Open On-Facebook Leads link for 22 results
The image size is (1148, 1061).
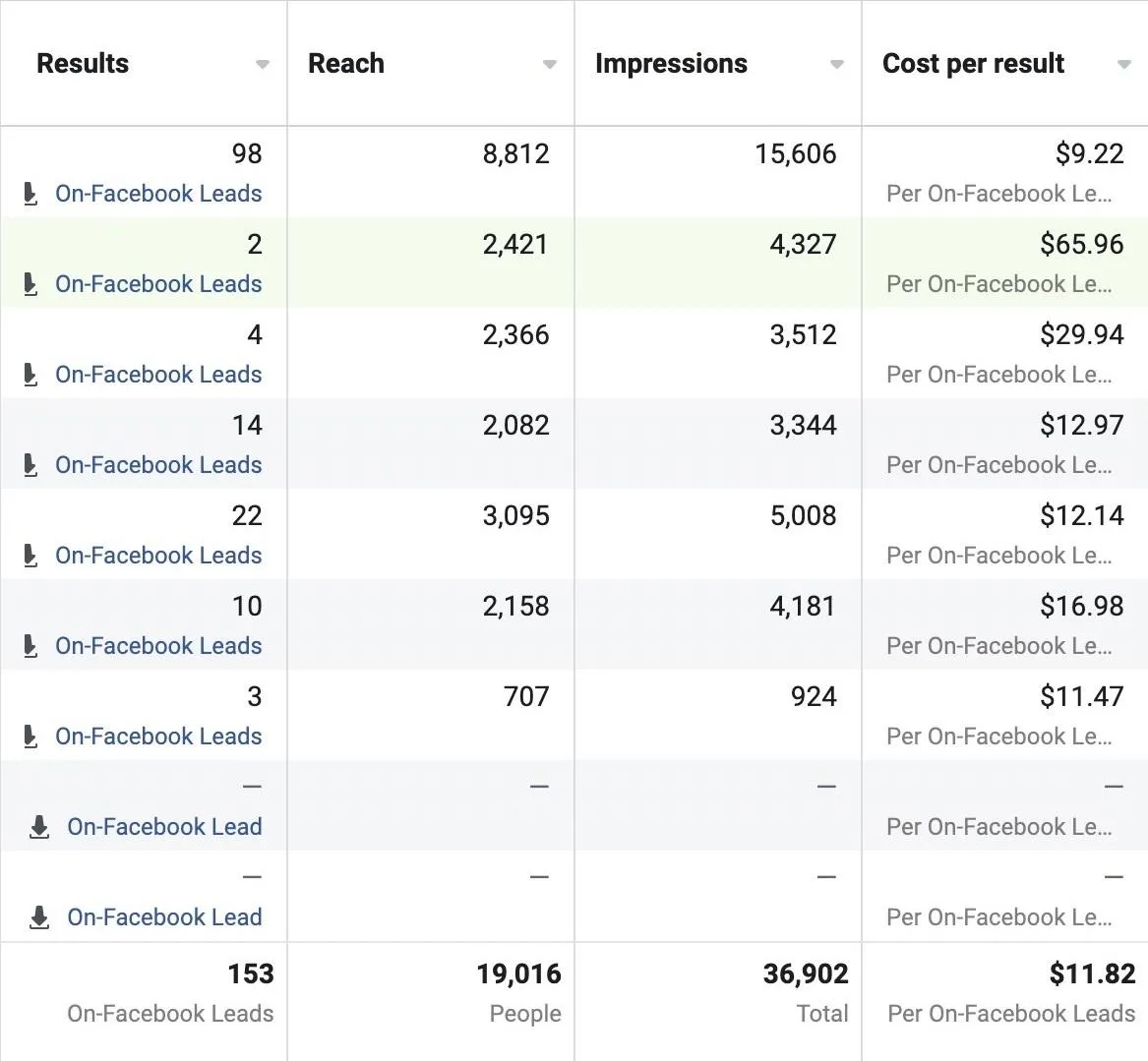point(158,556)
